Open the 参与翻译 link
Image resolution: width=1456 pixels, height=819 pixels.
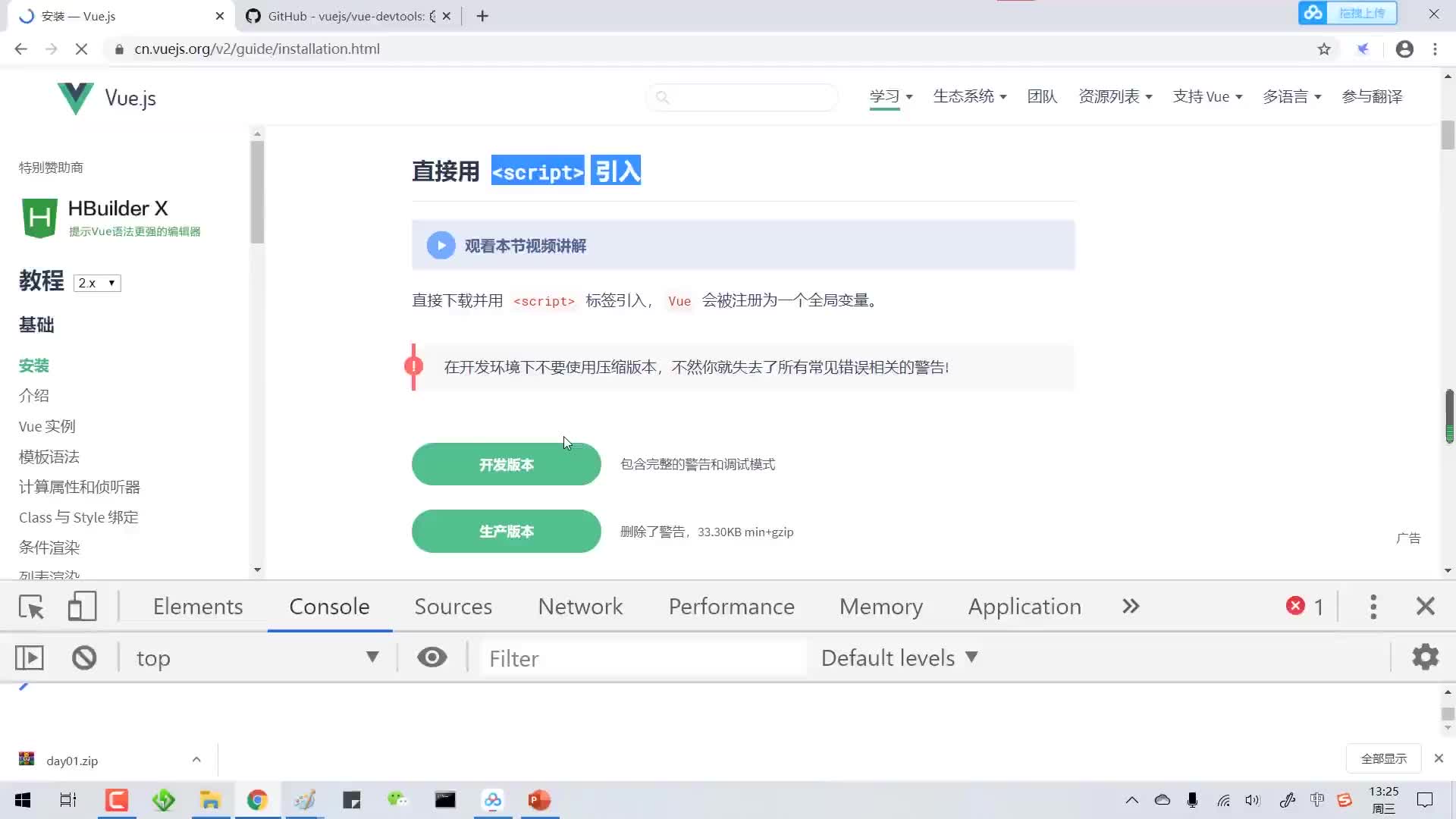point(1372,96)
